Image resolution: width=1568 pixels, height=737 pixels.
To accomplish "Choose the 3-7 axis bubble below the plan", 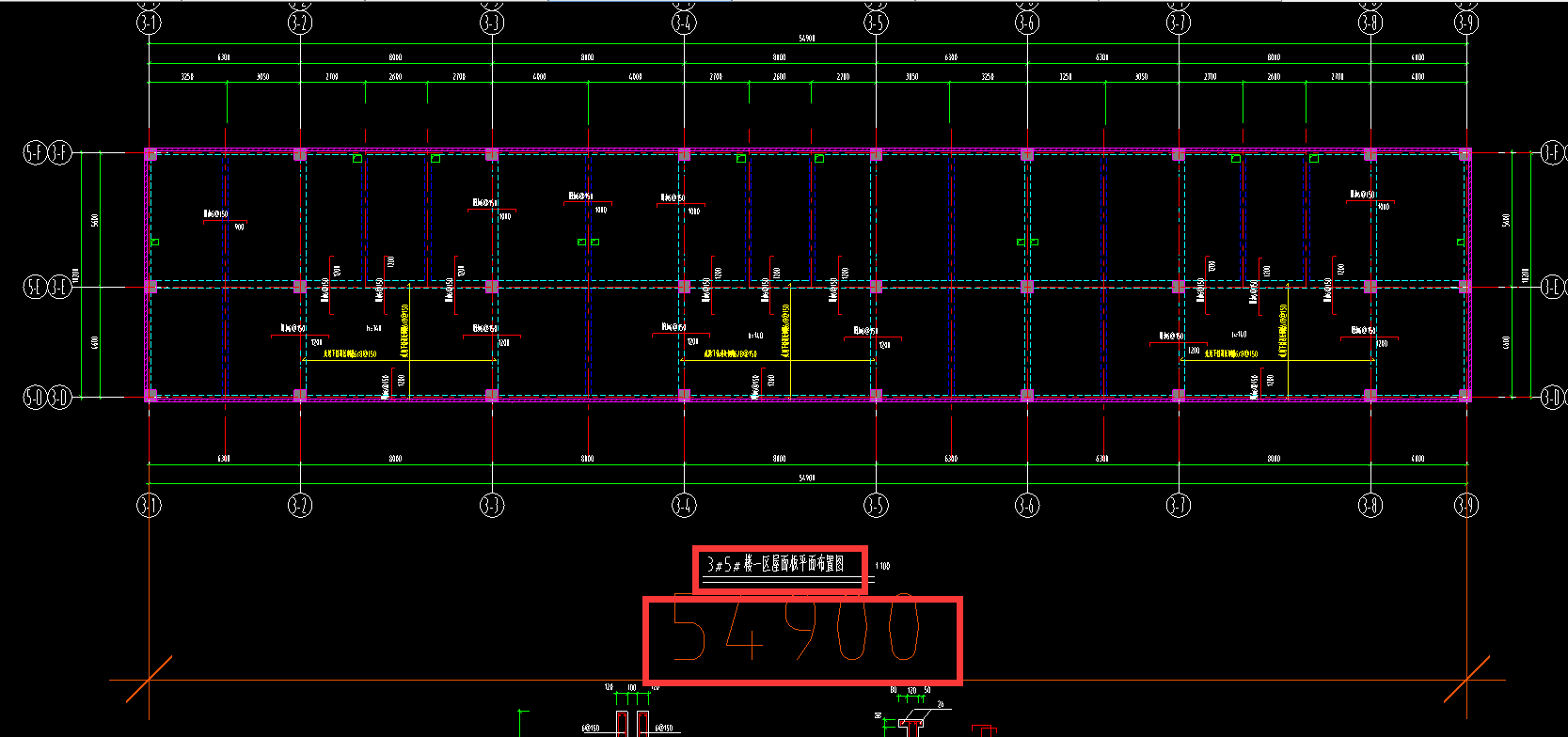I will click(x=1179, y=506).
